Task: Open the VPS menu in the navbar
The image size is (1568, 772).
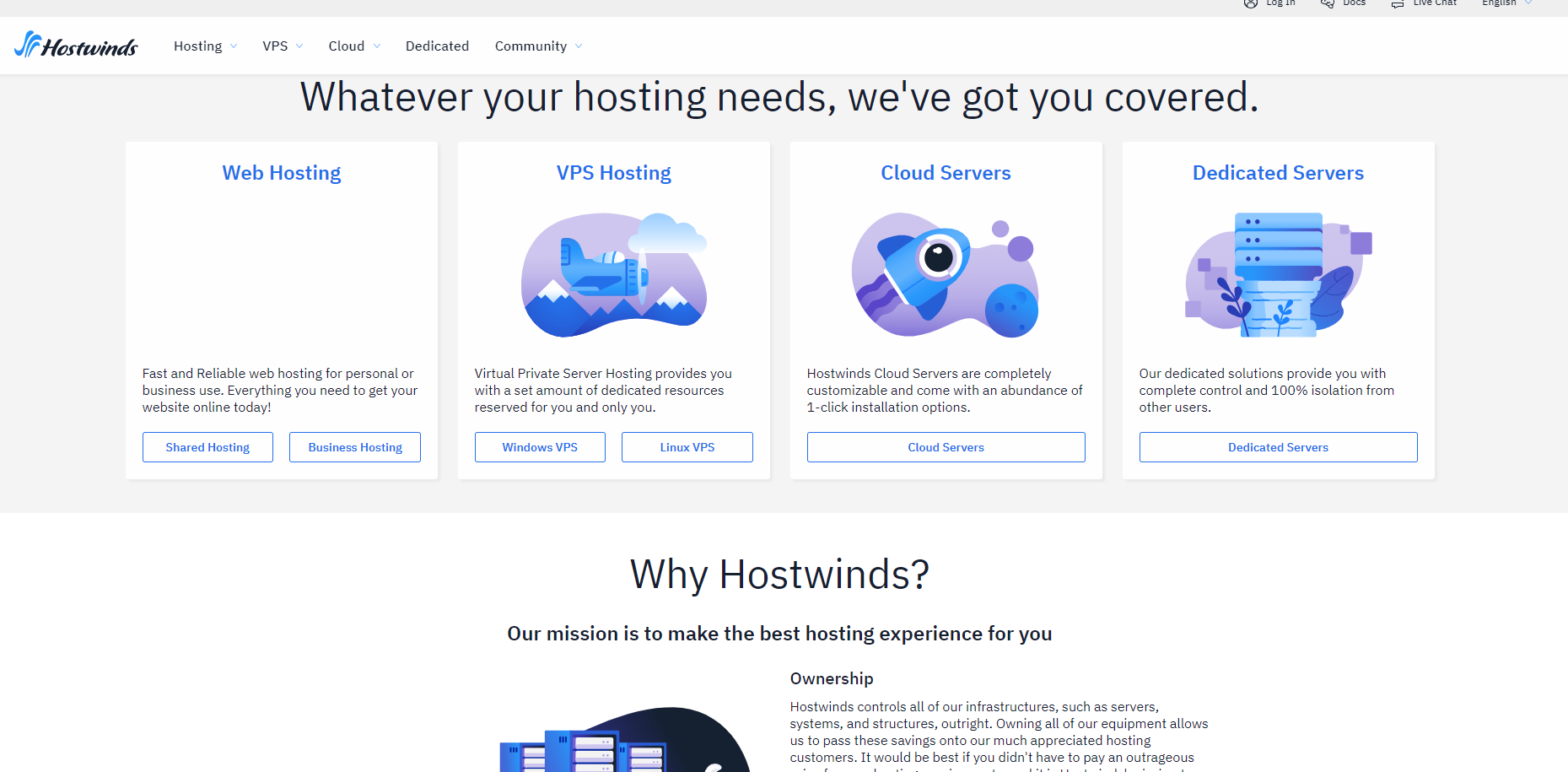Action: (282, 46)
